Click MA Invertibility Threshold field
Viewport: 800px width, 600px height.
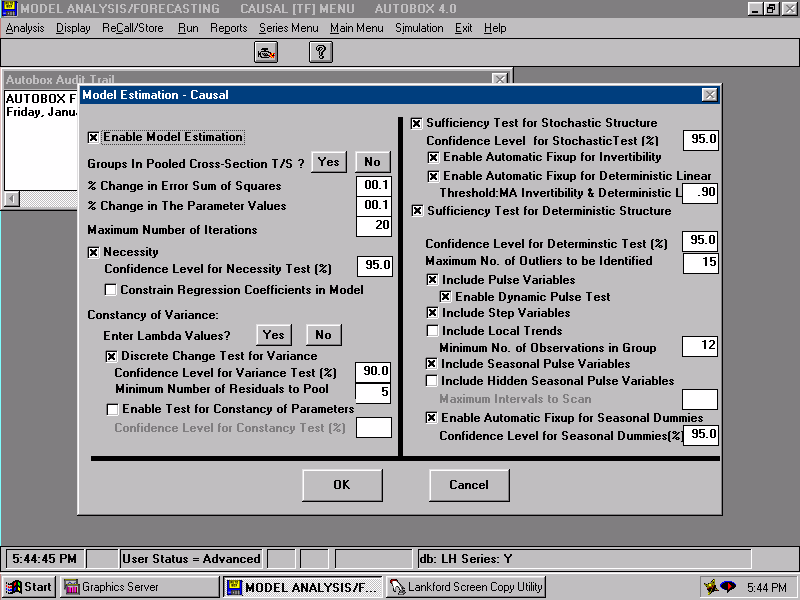(700, 193)
